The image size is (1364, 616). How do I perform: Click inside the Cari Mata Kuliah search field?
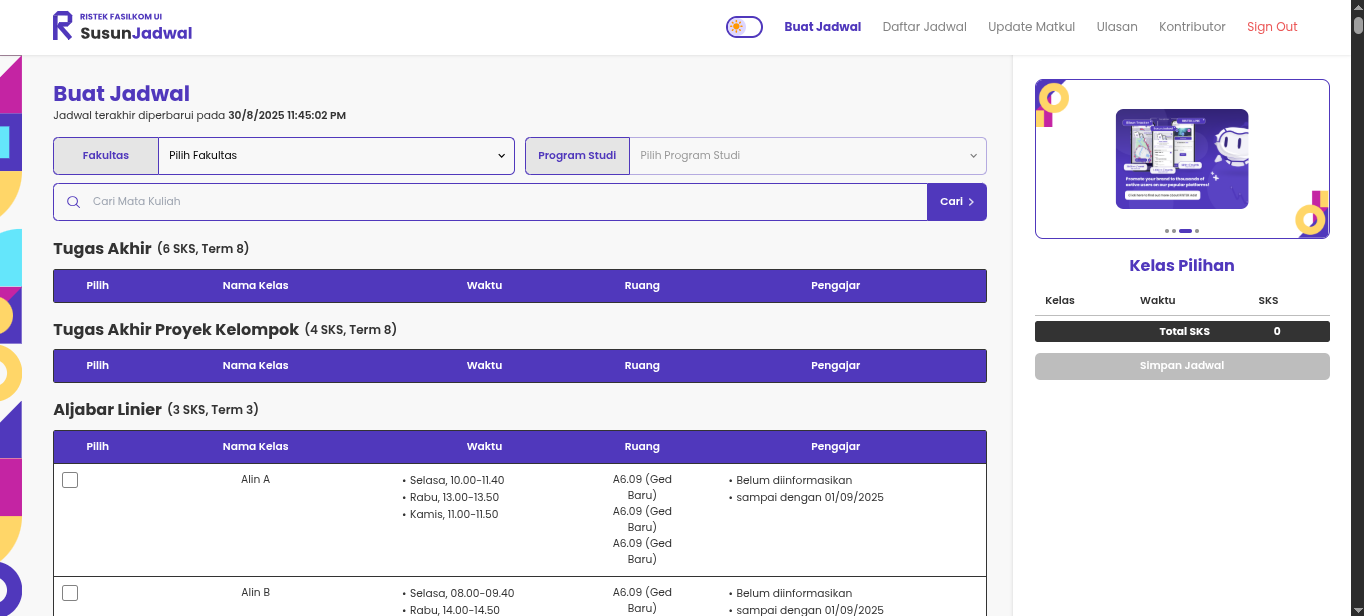pyautogui.click(x=400, y=202)
